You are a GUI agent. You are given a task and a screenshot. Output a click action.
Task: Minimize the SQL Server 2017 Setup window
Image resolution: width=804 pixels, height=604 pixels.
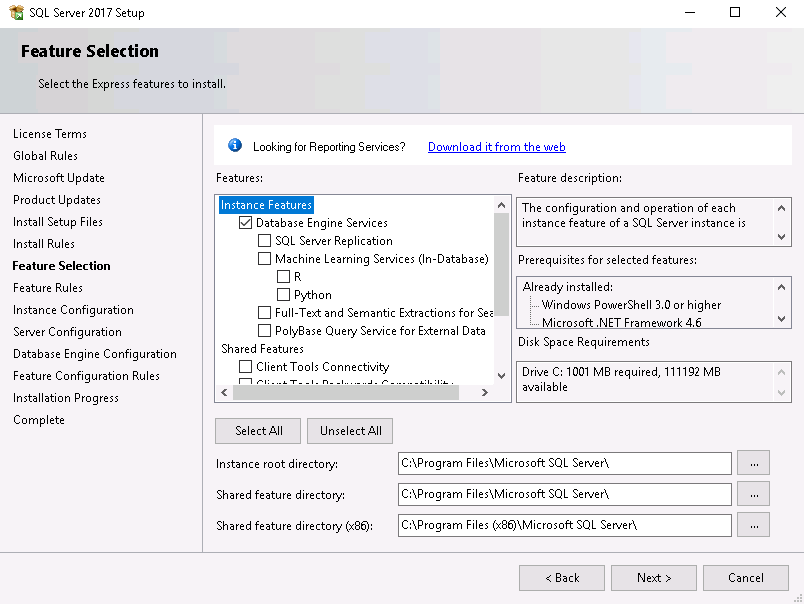tap(690, 12)
